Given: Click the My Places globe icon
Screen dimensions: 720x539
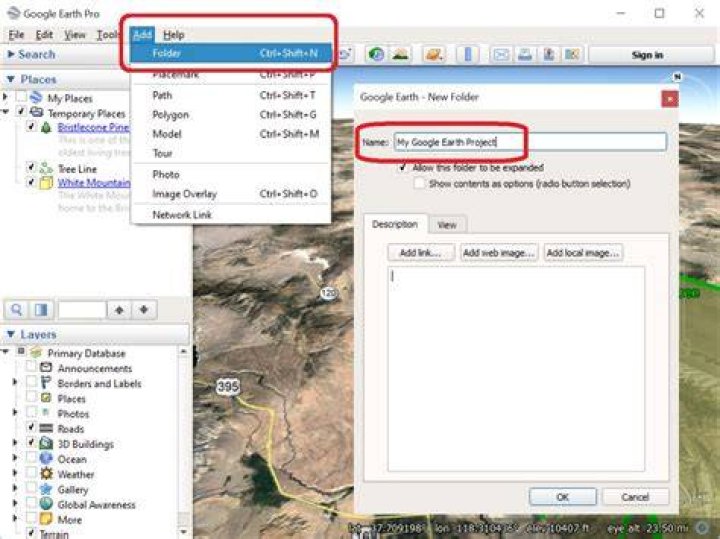Looking at the screenshot, I should coord(36,98).
